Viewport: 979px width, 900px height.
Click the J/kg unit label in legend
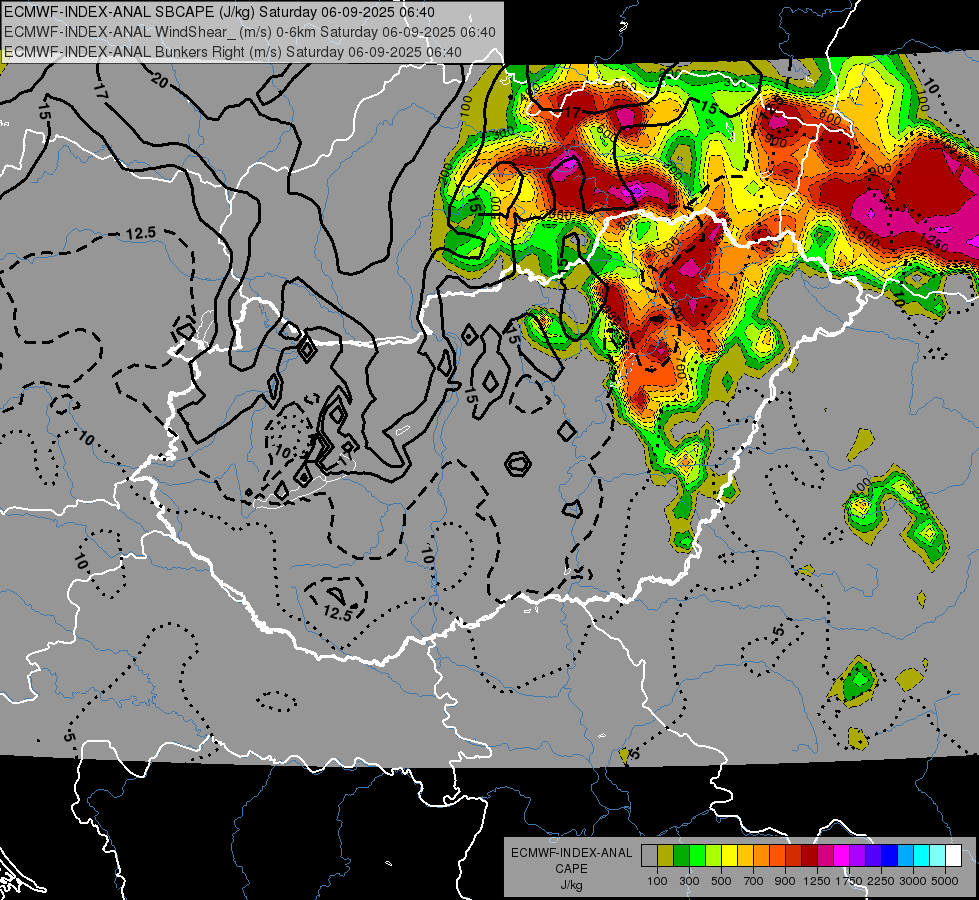pos(571,886)
